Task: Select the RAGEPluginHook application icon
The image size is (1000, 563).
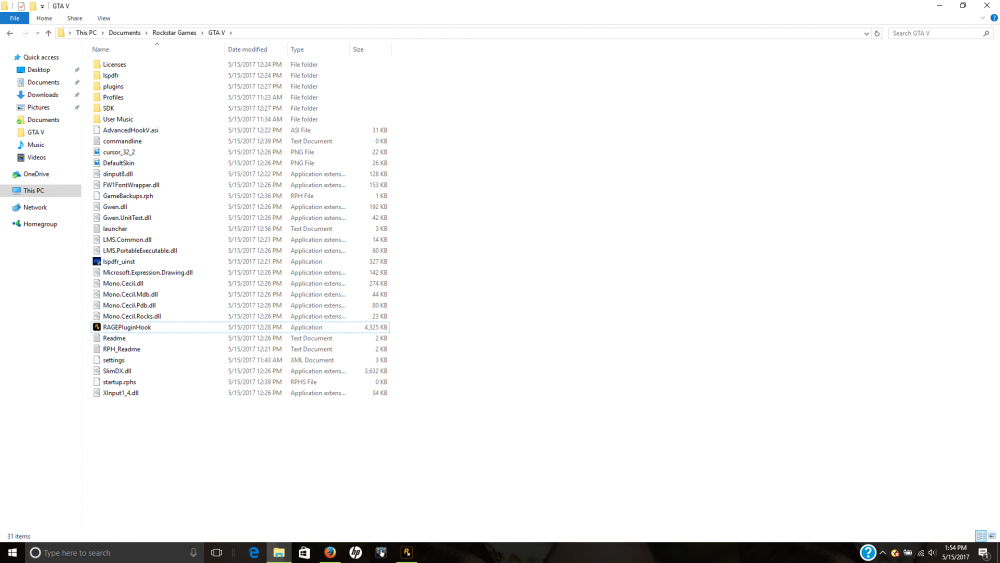Action: [97, 327]
